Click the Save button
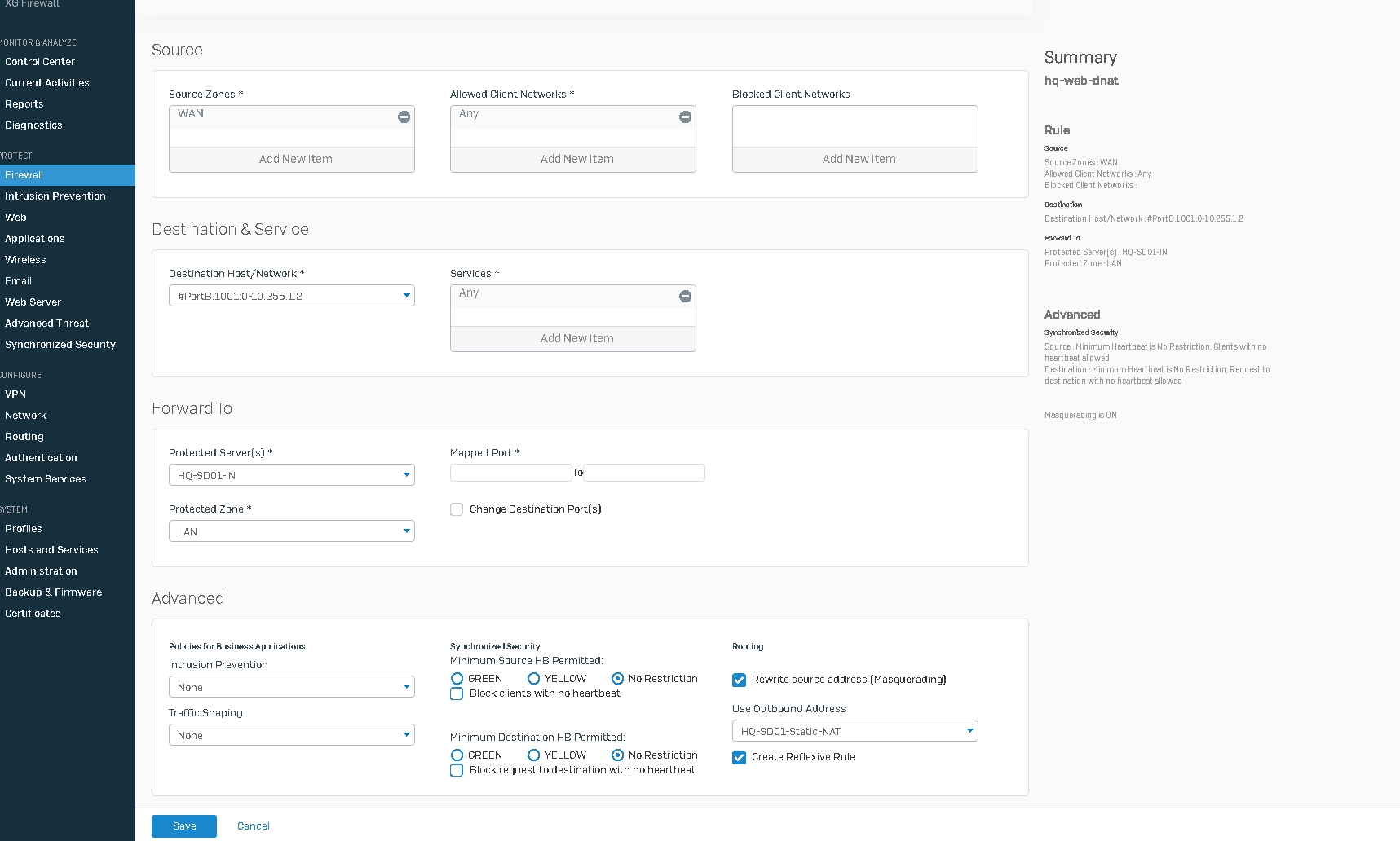1400x841 pixels. point(184,826)
